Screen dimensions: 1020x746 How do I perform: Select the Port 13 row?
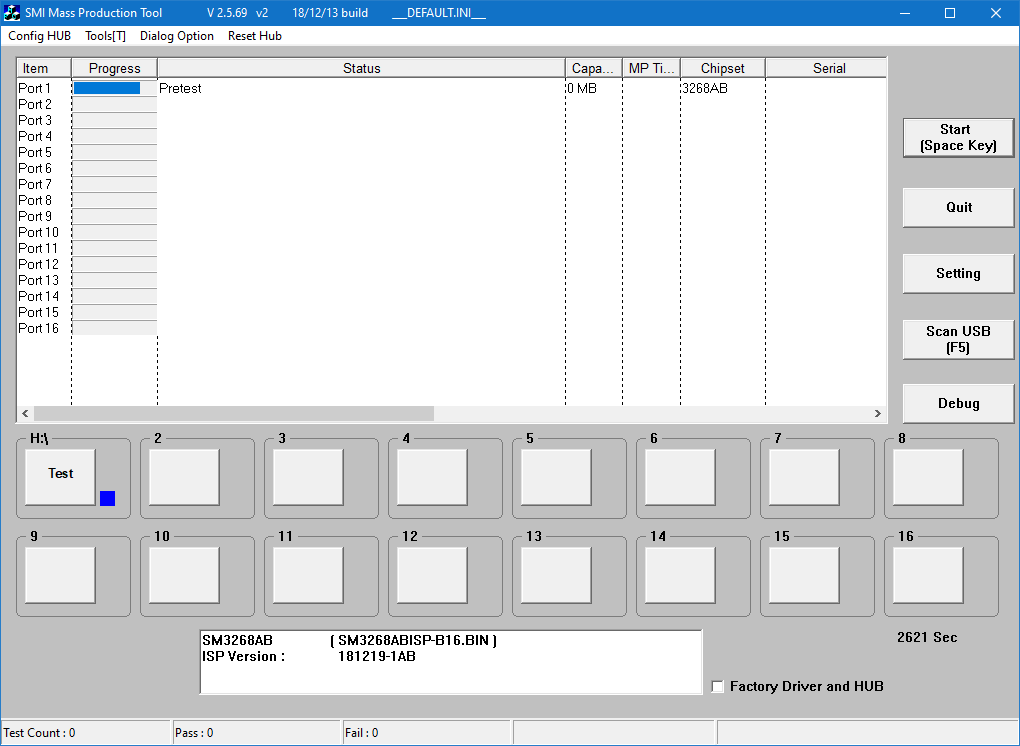pos(451,280)
